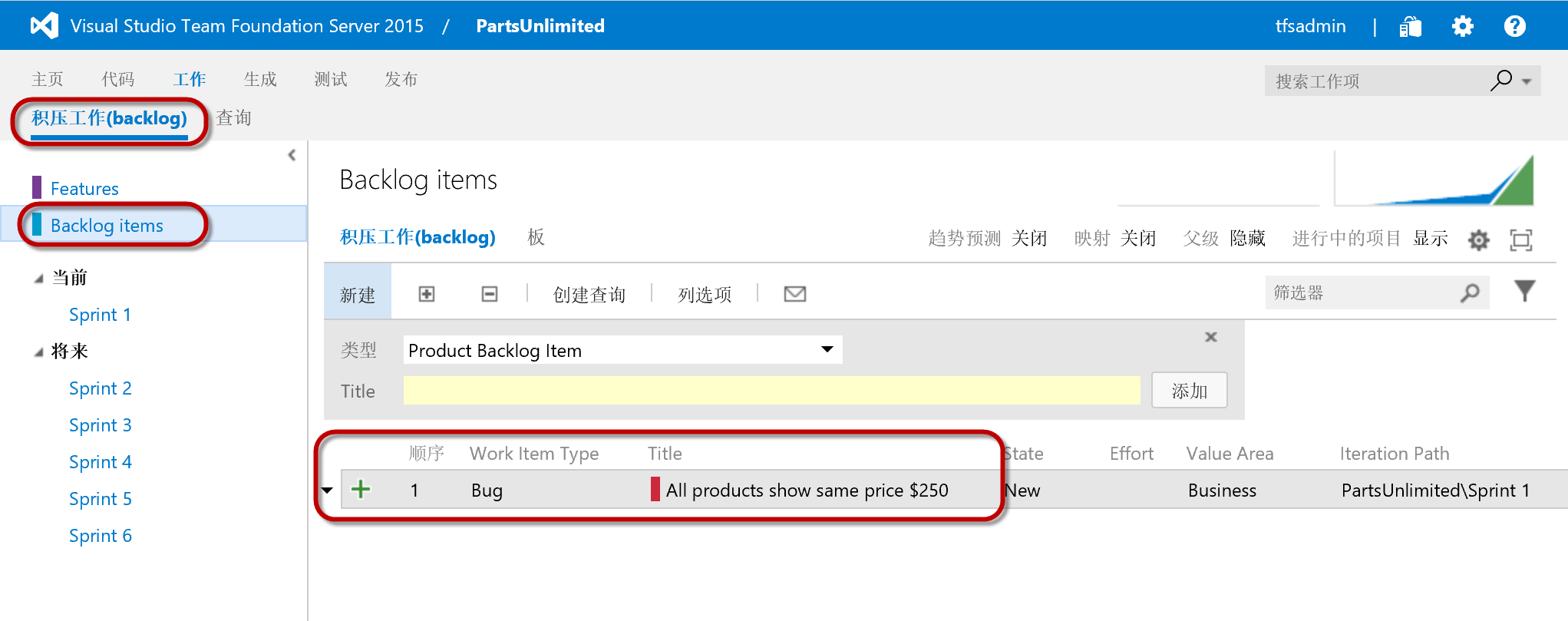Select the backlog (积压工作) top sub-tab

tap(109, 118)
